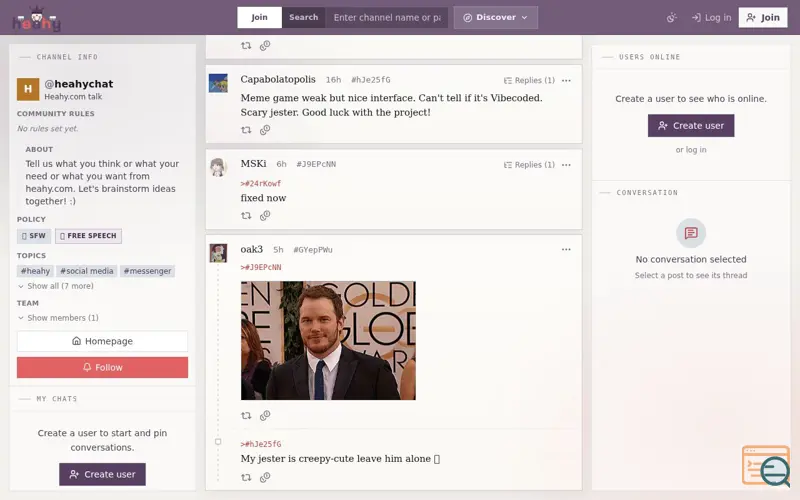Image resolution: width=800 pixels, height=500 pixels.
Task: Click the conversation bubble icon
Action: tap(691, 233)
